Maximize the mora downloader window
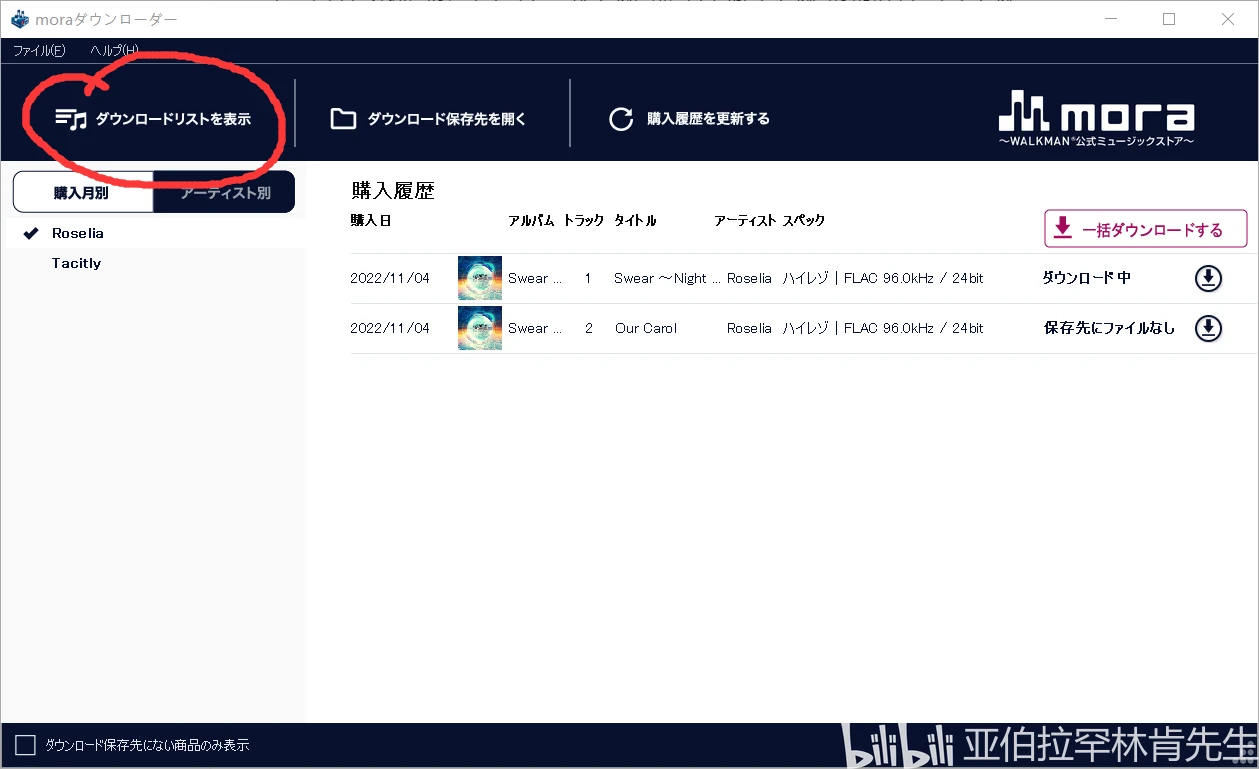 [1169, 19]
